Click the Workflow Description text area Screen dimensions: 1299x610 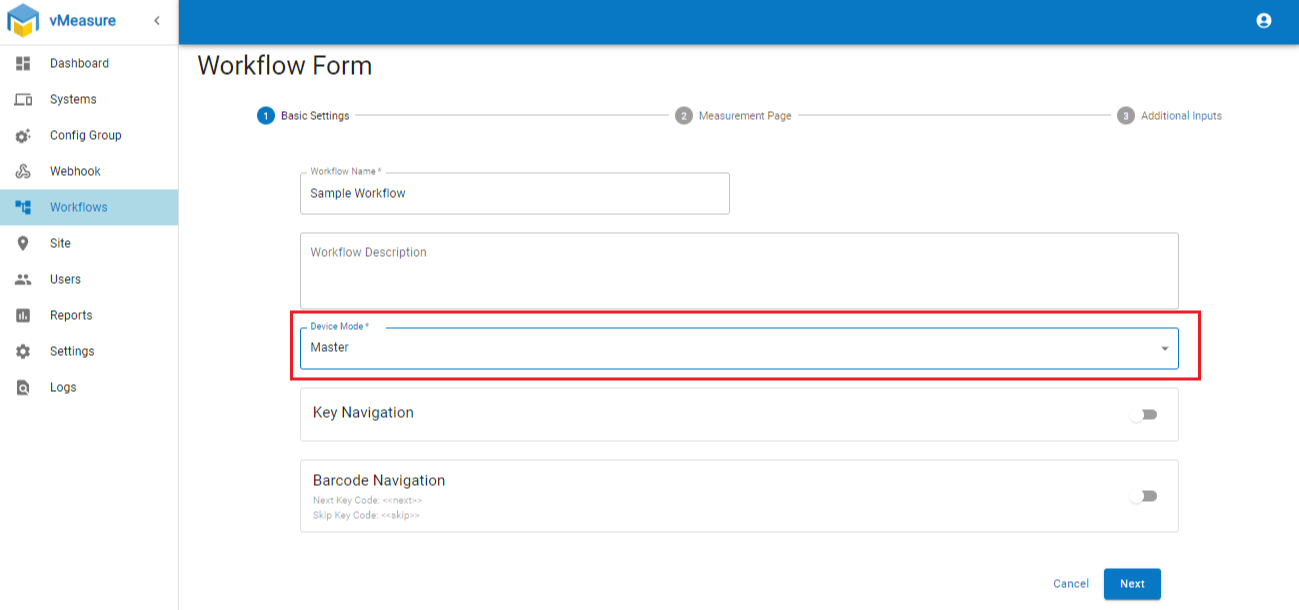click(x=739, y=271)
